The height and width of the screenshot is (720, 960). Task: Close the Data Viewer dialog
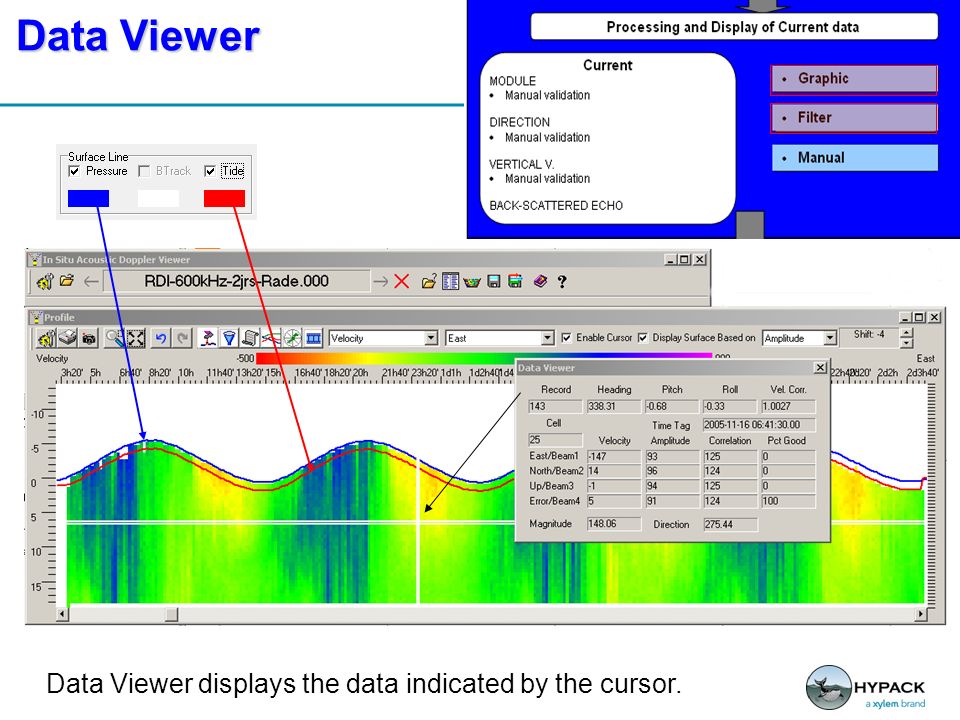(820, 367)
